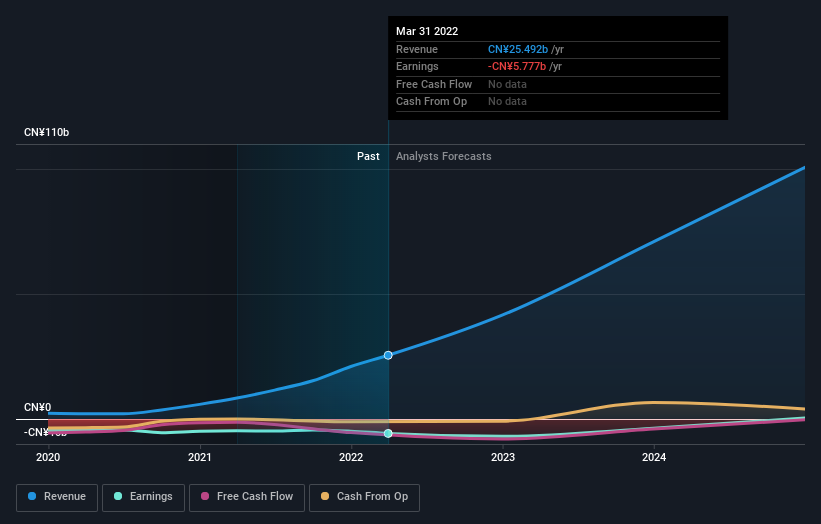The height and width of the screenshot is (524, 821).
Task: Select the Analysts Forecasts section label
Action: click(443, 156)
